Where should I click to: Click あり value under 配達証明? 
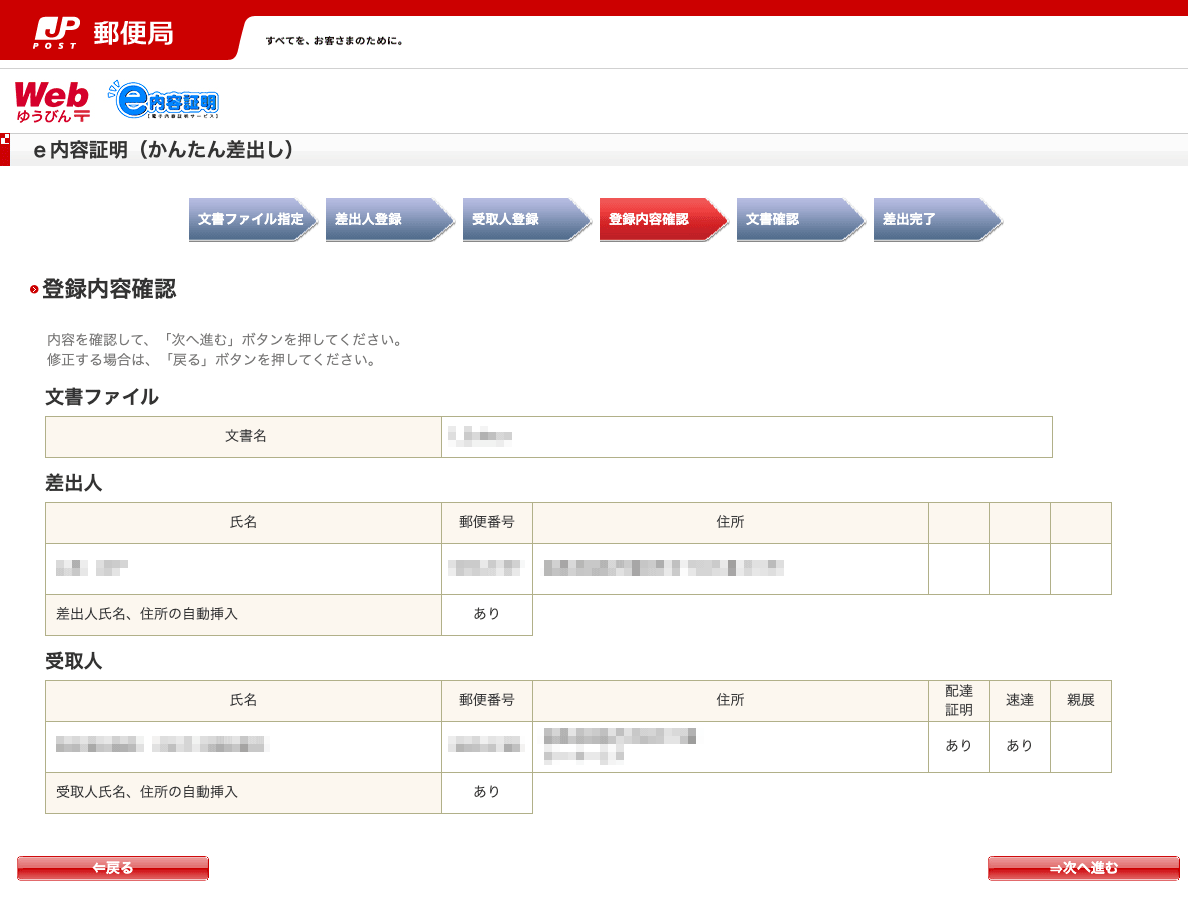coord(958,746)
